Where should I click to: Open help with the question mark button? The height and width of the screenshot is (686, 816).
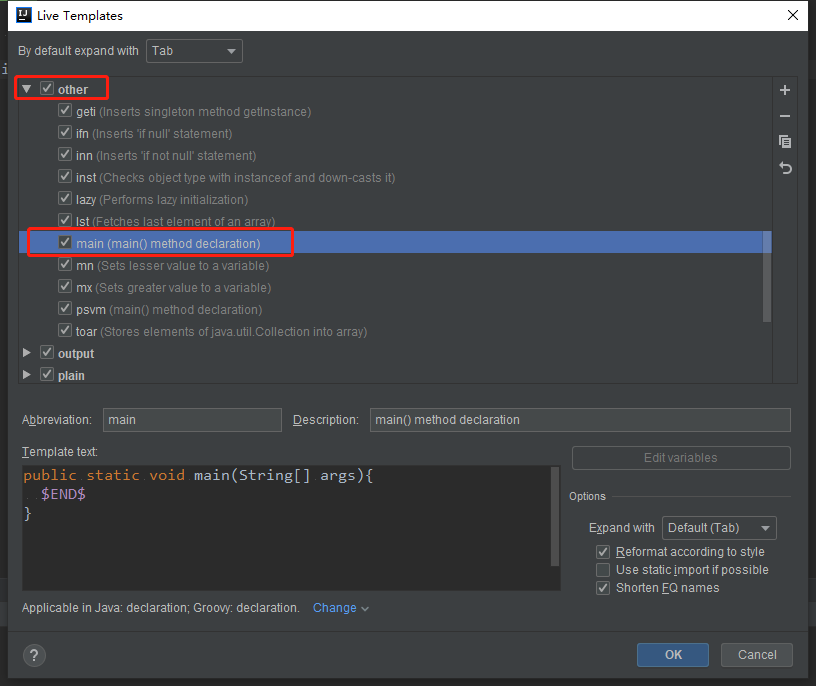point(34,655)
